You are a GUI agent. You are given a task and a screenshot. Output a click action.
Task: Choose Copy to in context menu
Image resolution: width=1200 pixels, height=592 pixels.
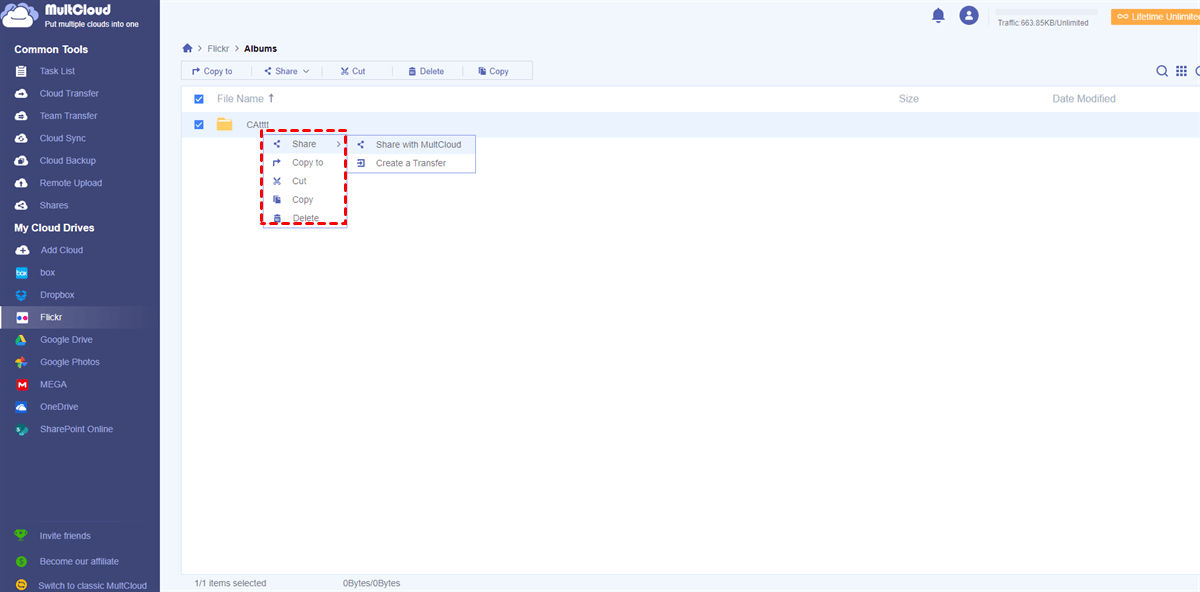point(305,163)
